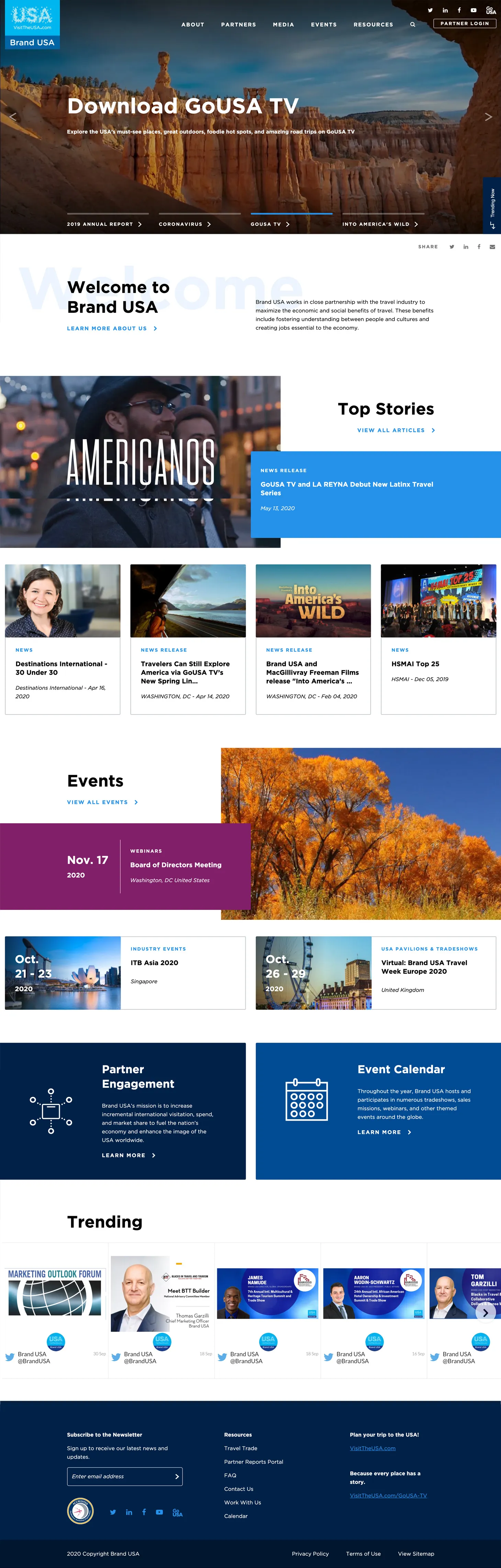
Task: Share page via email envelope icon
Action: [x=492, y=247]
